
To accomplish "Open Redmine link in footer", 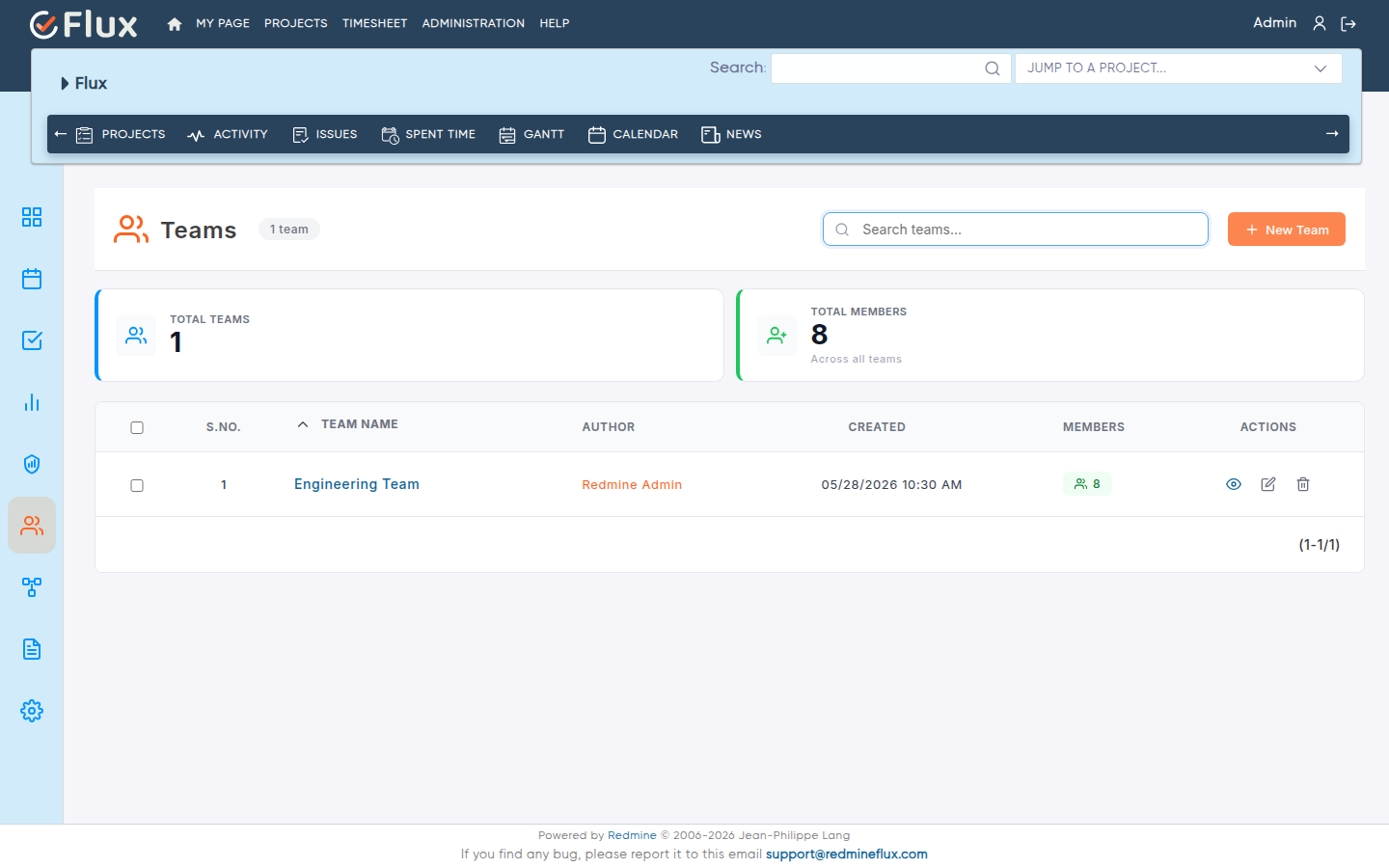I will click(632, 835).
